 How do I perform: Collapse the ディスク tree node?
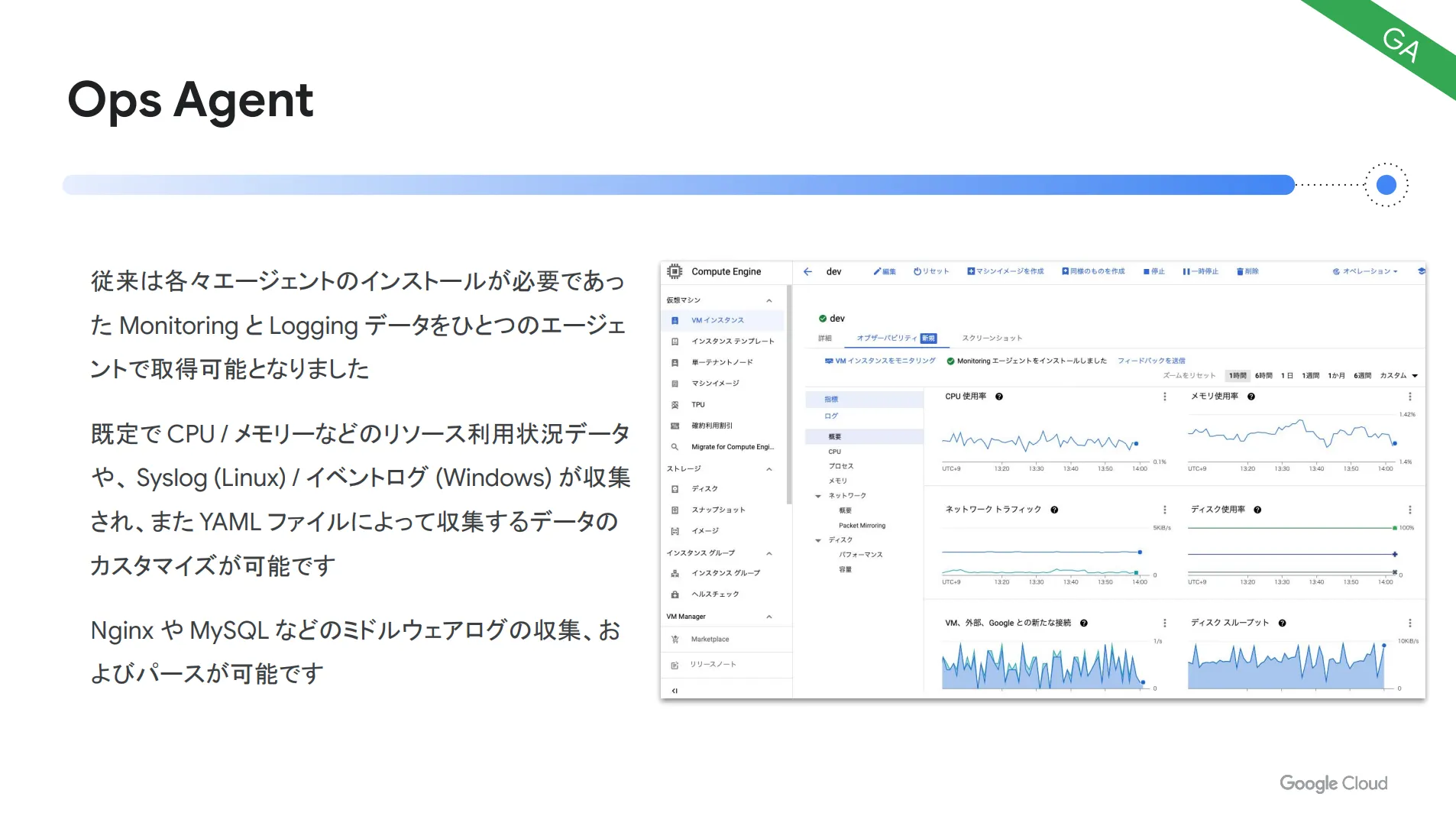click(x=818, y=540)
